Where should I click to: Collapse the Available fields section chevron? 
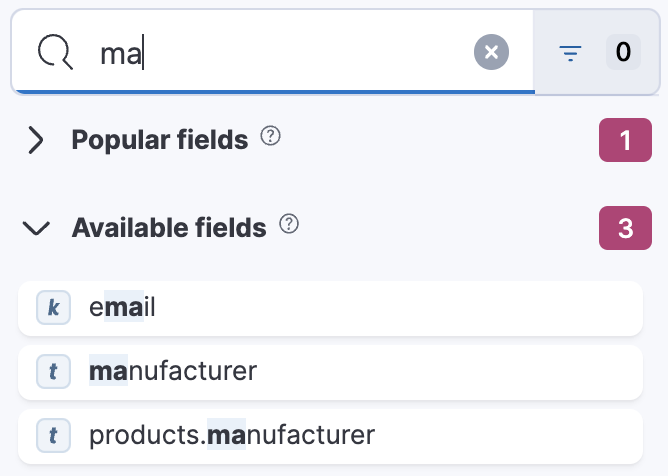(x=37, y=228)
